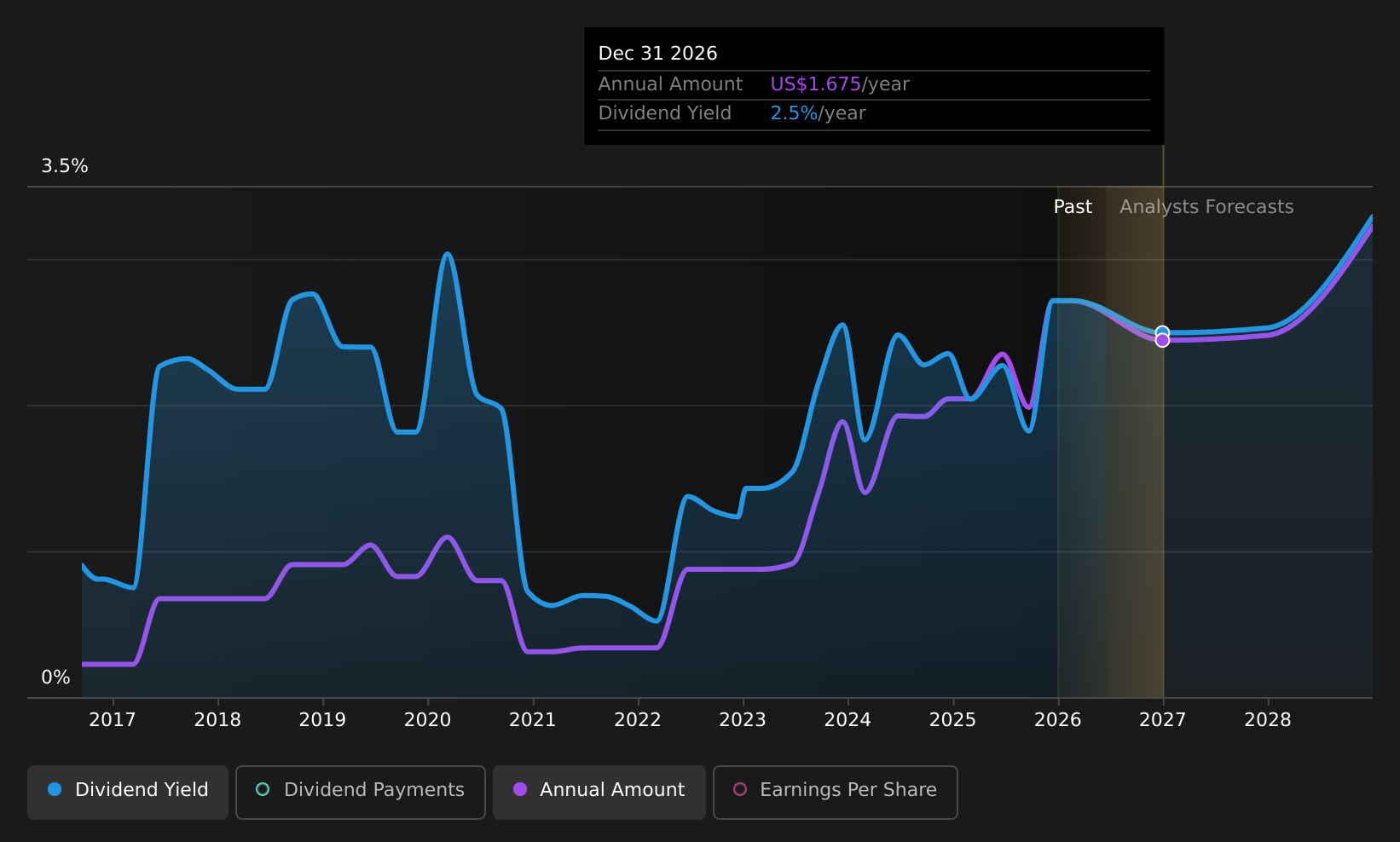Click the Dec 31 2026 tooltip date
1400x842 pixels.
click(x=658, y=54)
